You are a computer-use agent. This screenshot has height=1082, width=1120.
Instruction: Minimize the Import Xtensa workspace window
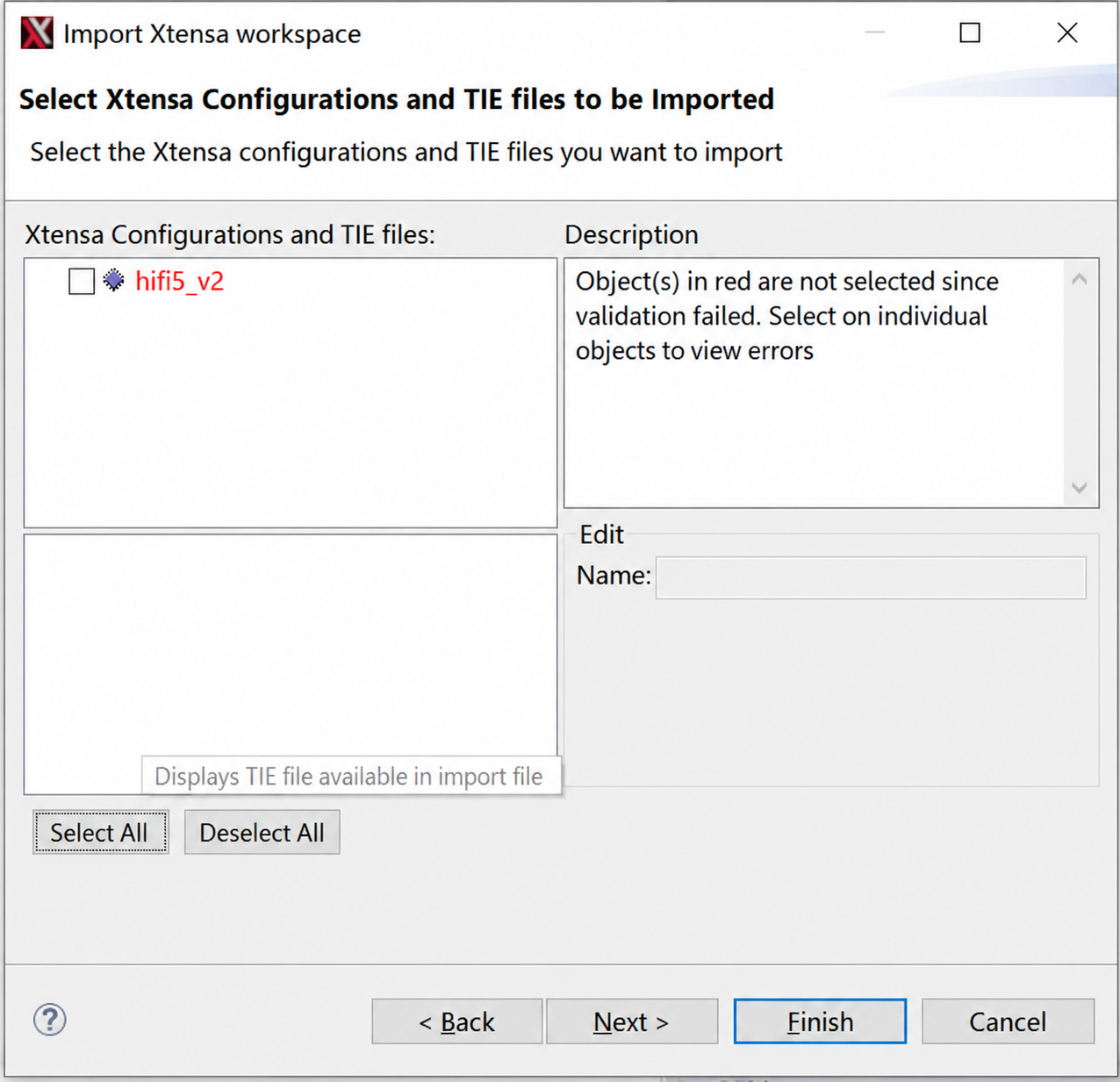[875, 33]
